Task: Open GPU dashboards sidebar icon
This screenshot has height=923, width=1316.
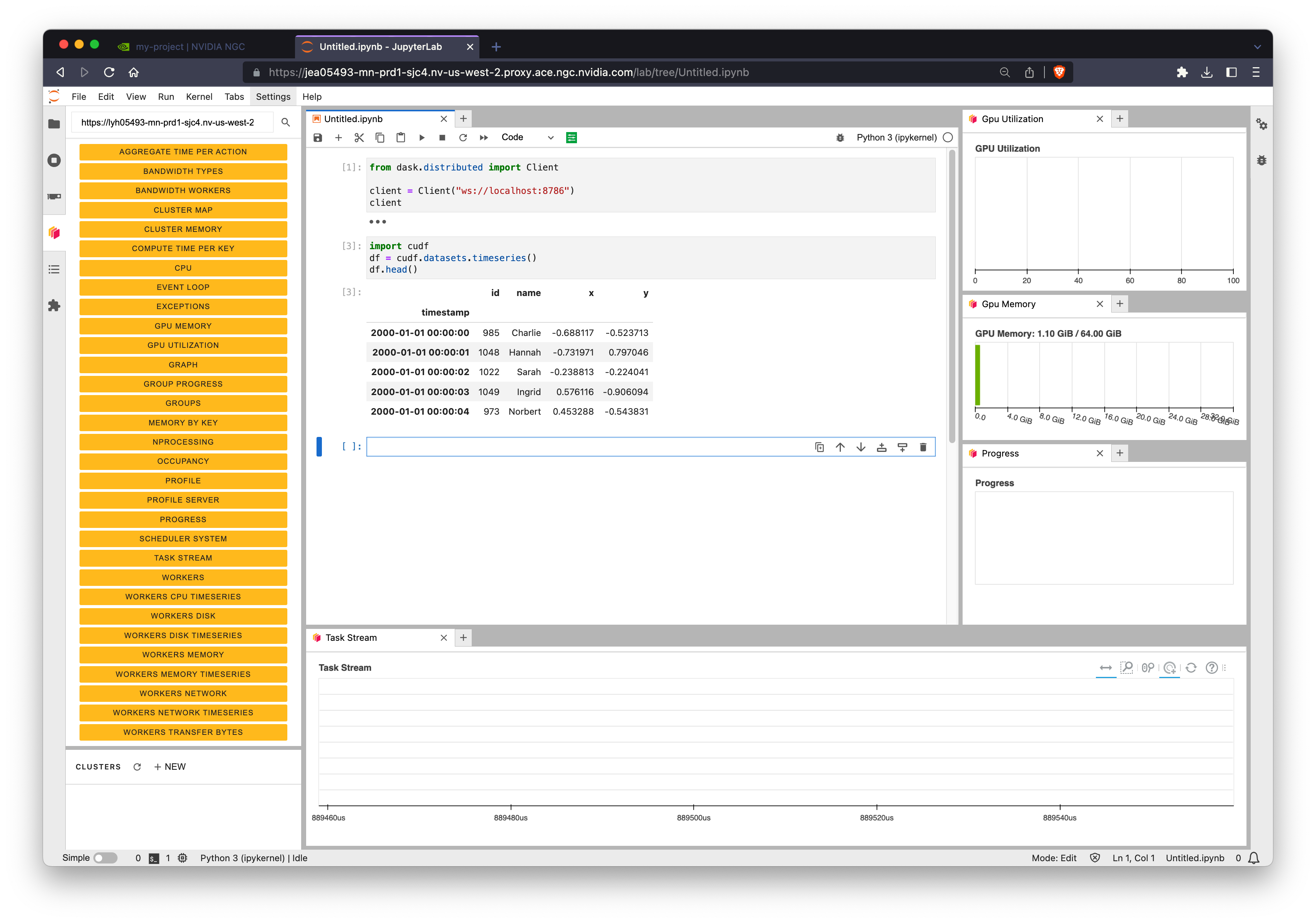Action: coord(55,197)
